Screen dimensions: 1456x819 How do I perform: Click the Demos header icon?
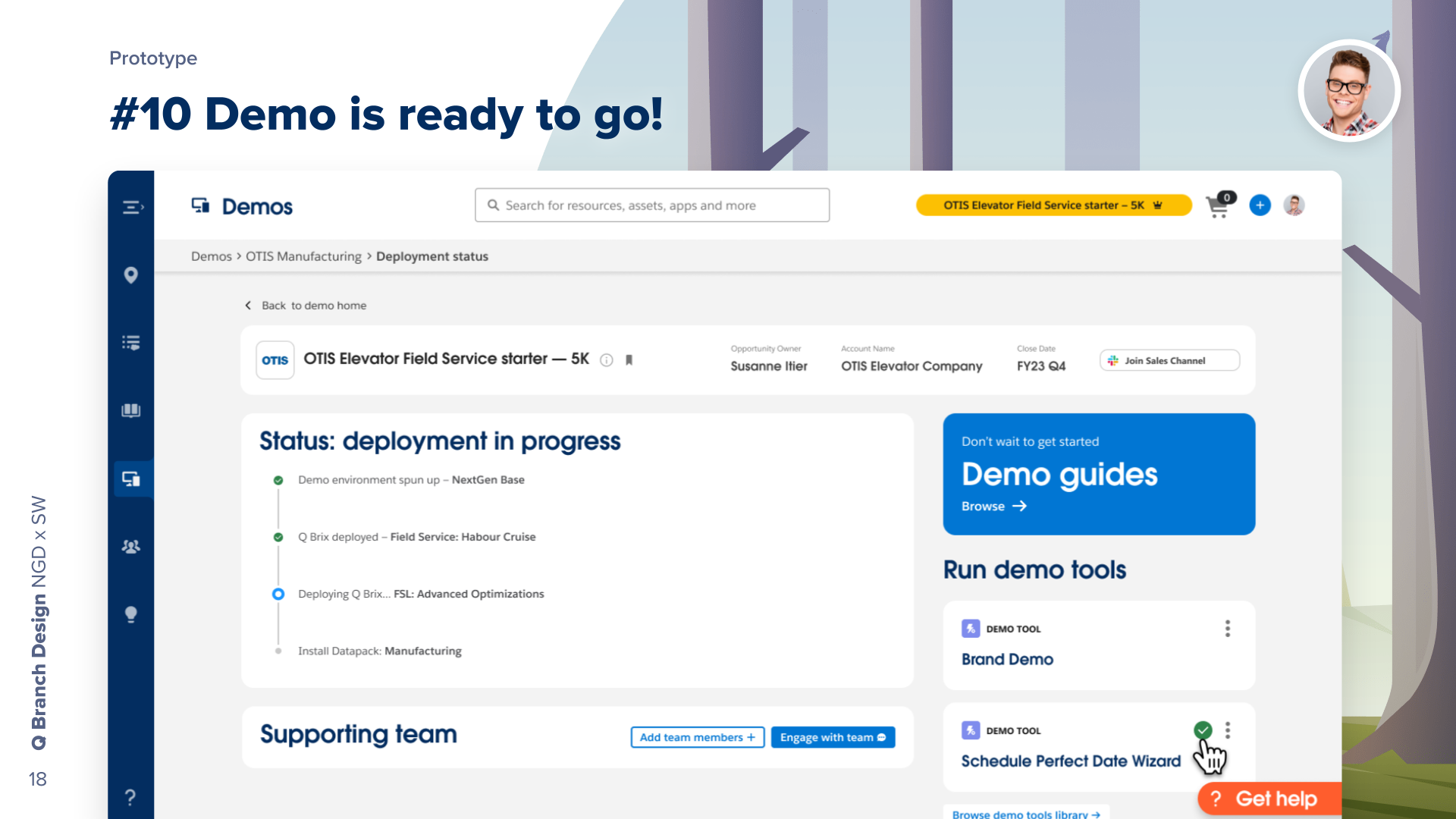[200, 206]
